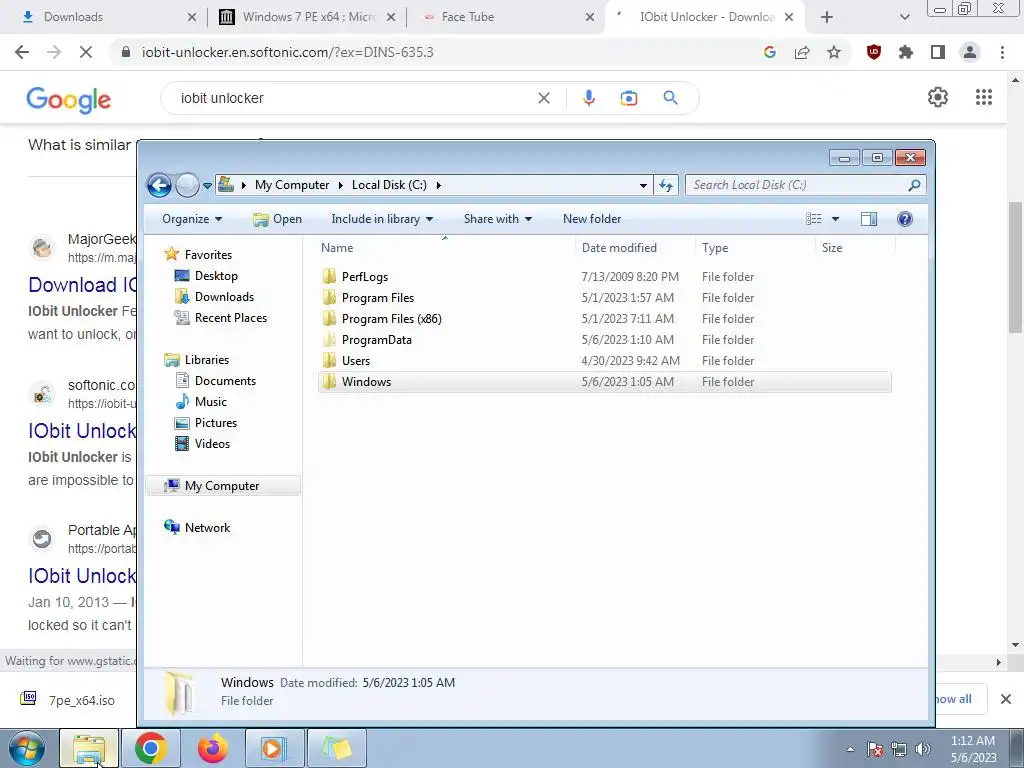The image size is (1024, 768).
Task: Open the Documents library
Action: coord(216,381)
